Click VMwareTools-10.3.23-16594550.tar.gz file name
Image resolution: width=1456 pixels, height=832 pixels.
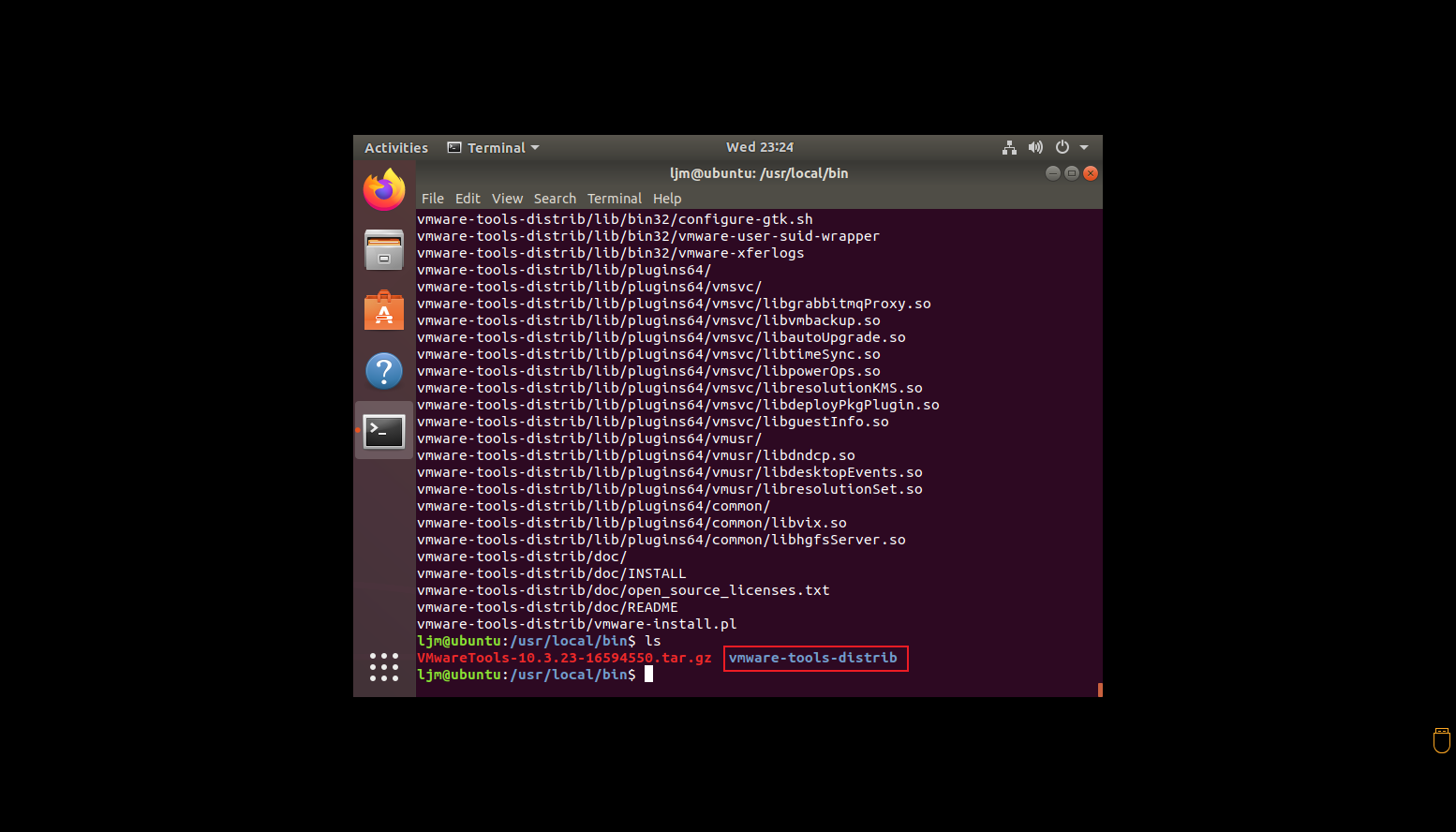pos(564,658)
